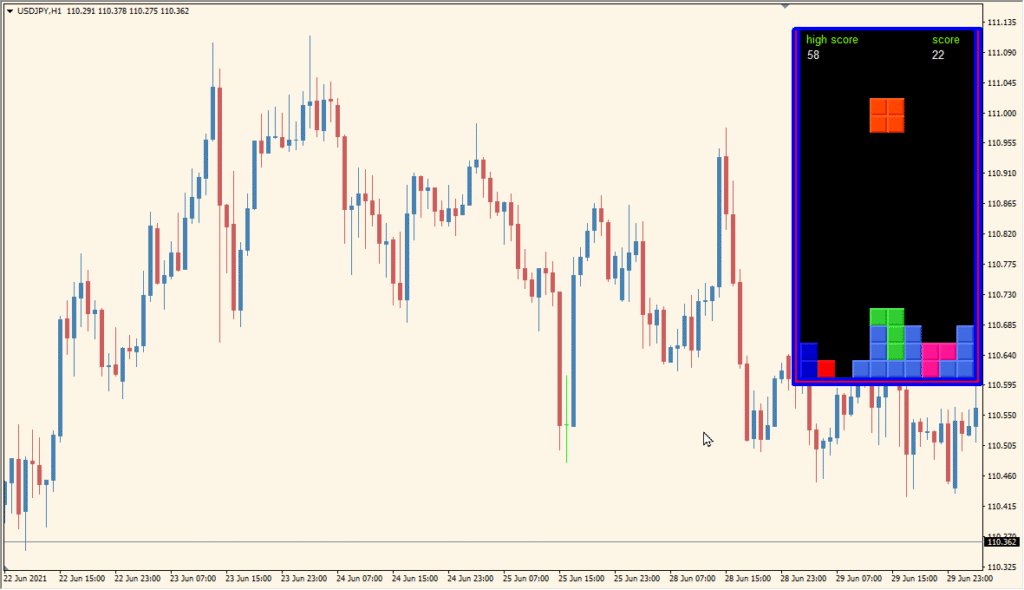The width and height of the screenshot is (1024, 590).
Task: Click the score value 22
Action: click(938, 56)
